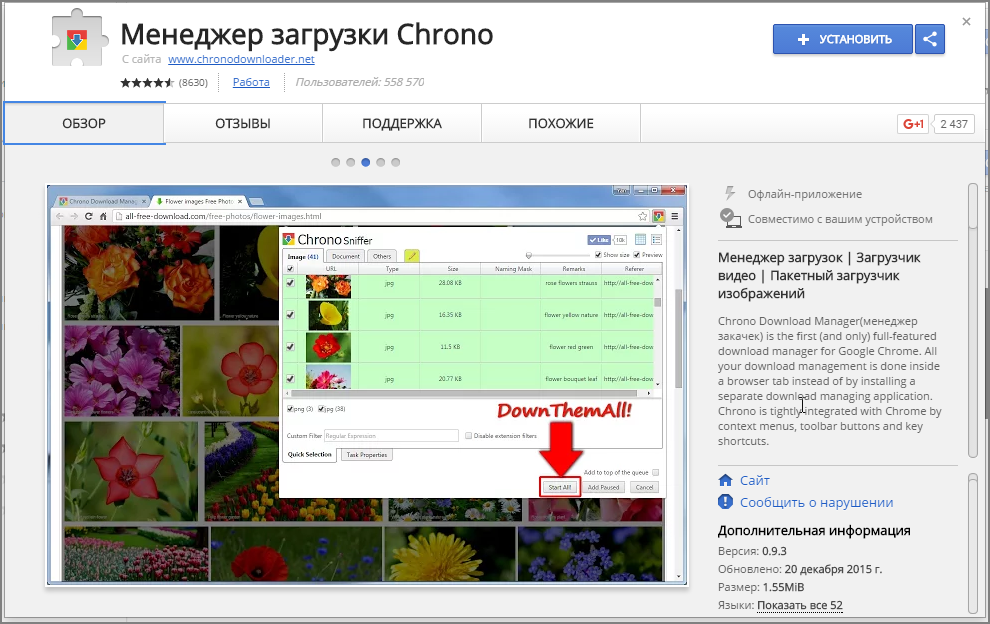Click the Офлайн-приложение label
990x624 pixels.
(x=805, y=194)
